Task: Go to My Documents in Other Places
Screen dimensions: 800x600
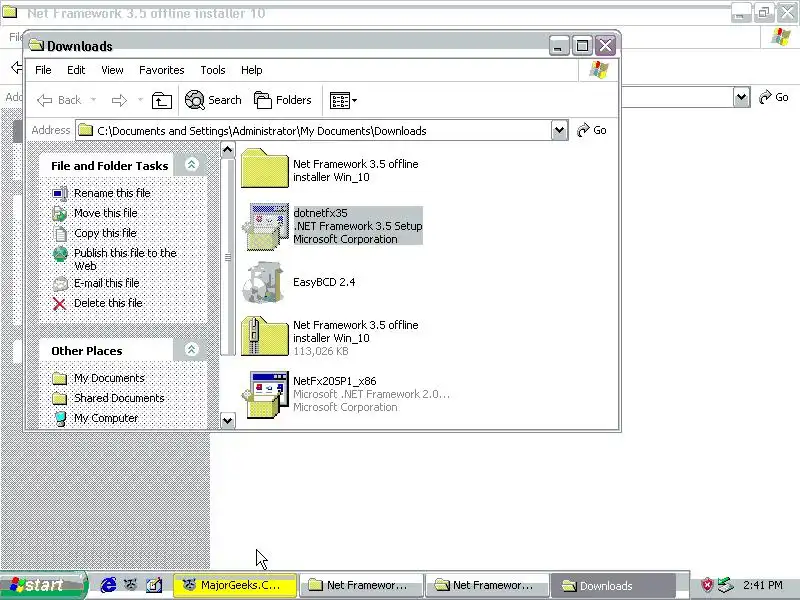Action: pyautogui.click(x=109, y=379)
